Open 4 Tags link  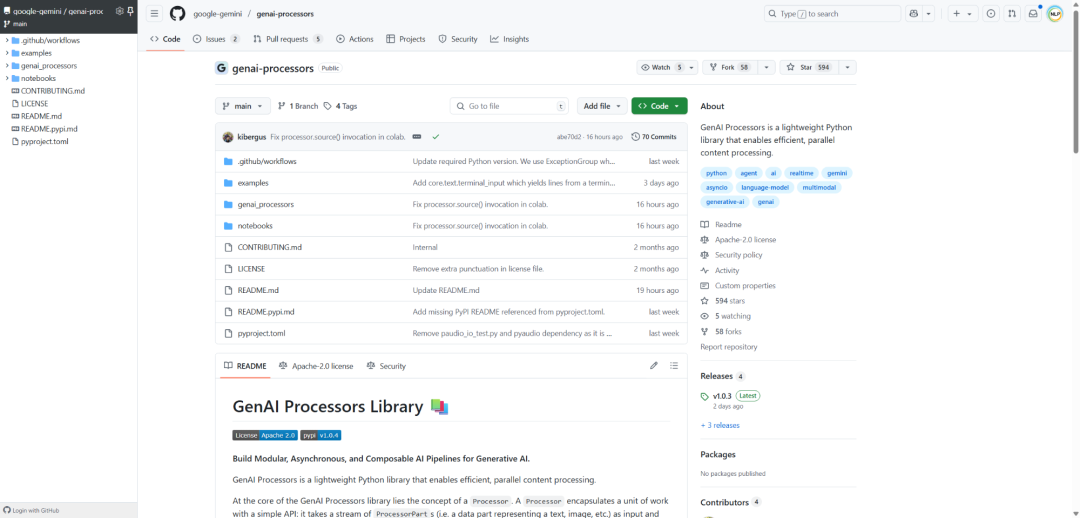point(340,106)
